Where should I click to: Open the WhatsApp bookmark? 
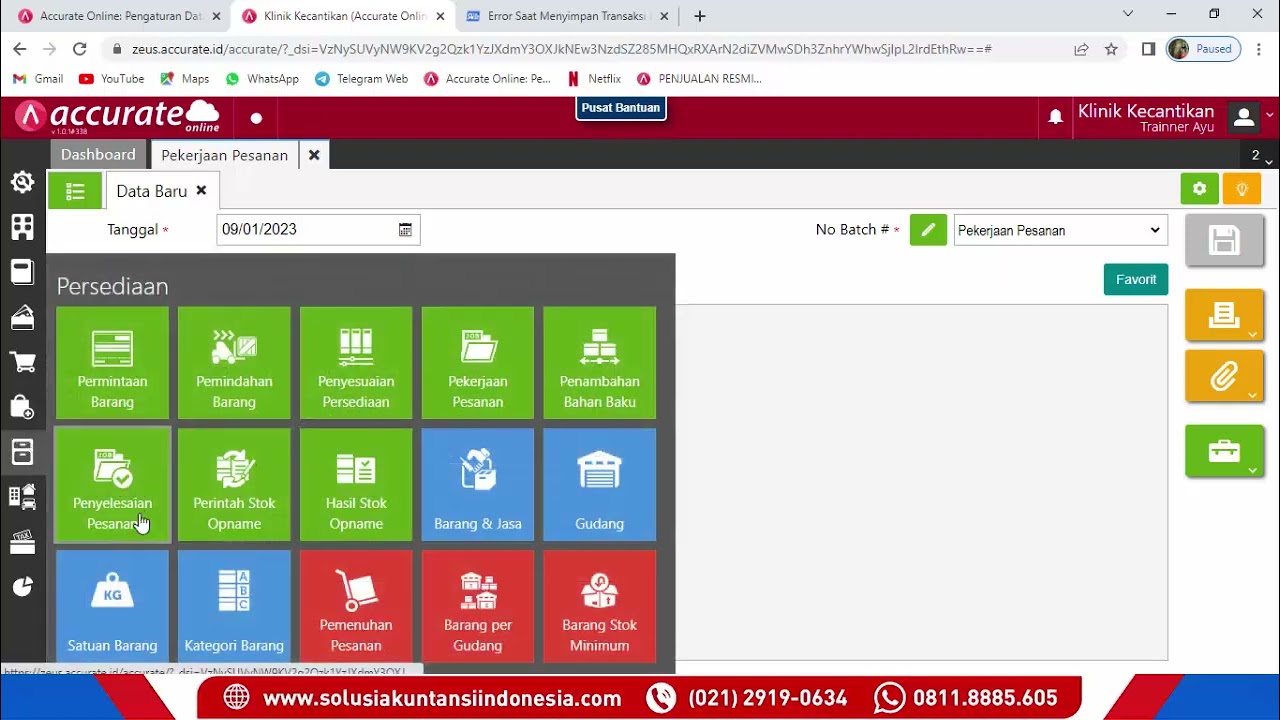(x=262, y=79)
